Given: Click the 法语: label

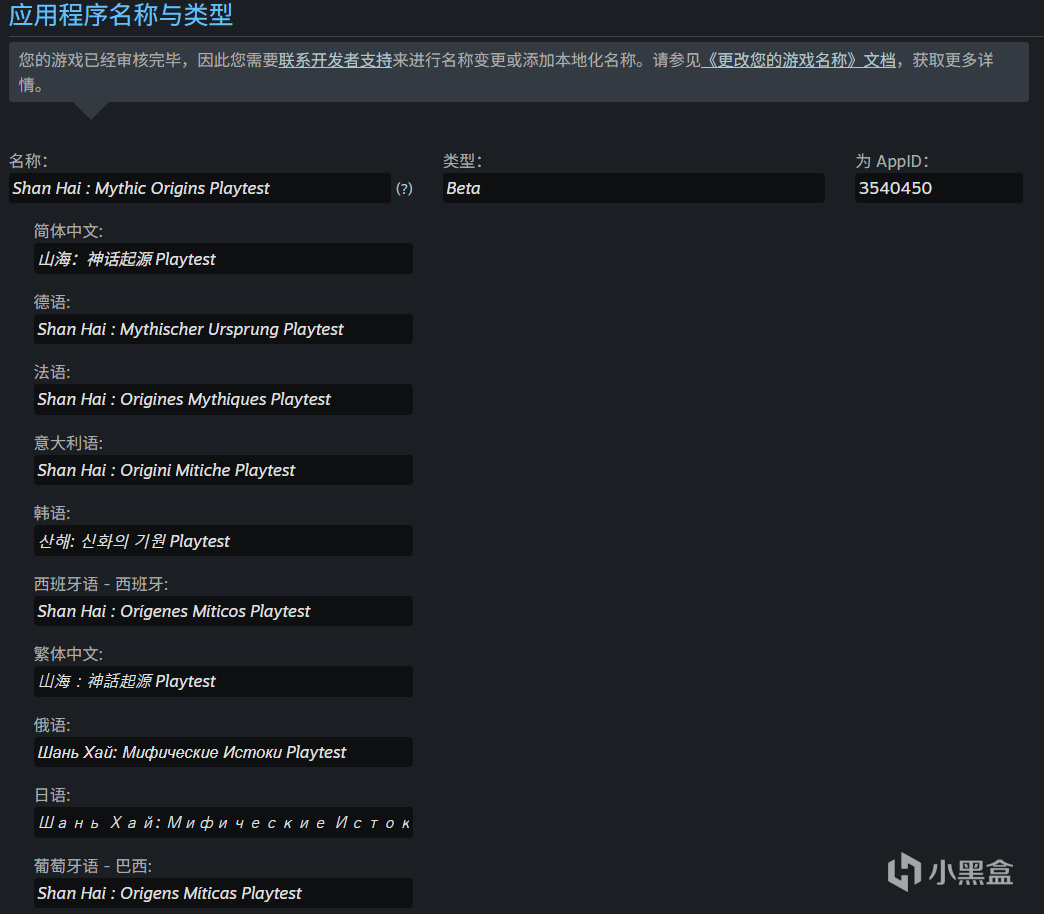Looking at the screenshot, I should click(52, 372).
